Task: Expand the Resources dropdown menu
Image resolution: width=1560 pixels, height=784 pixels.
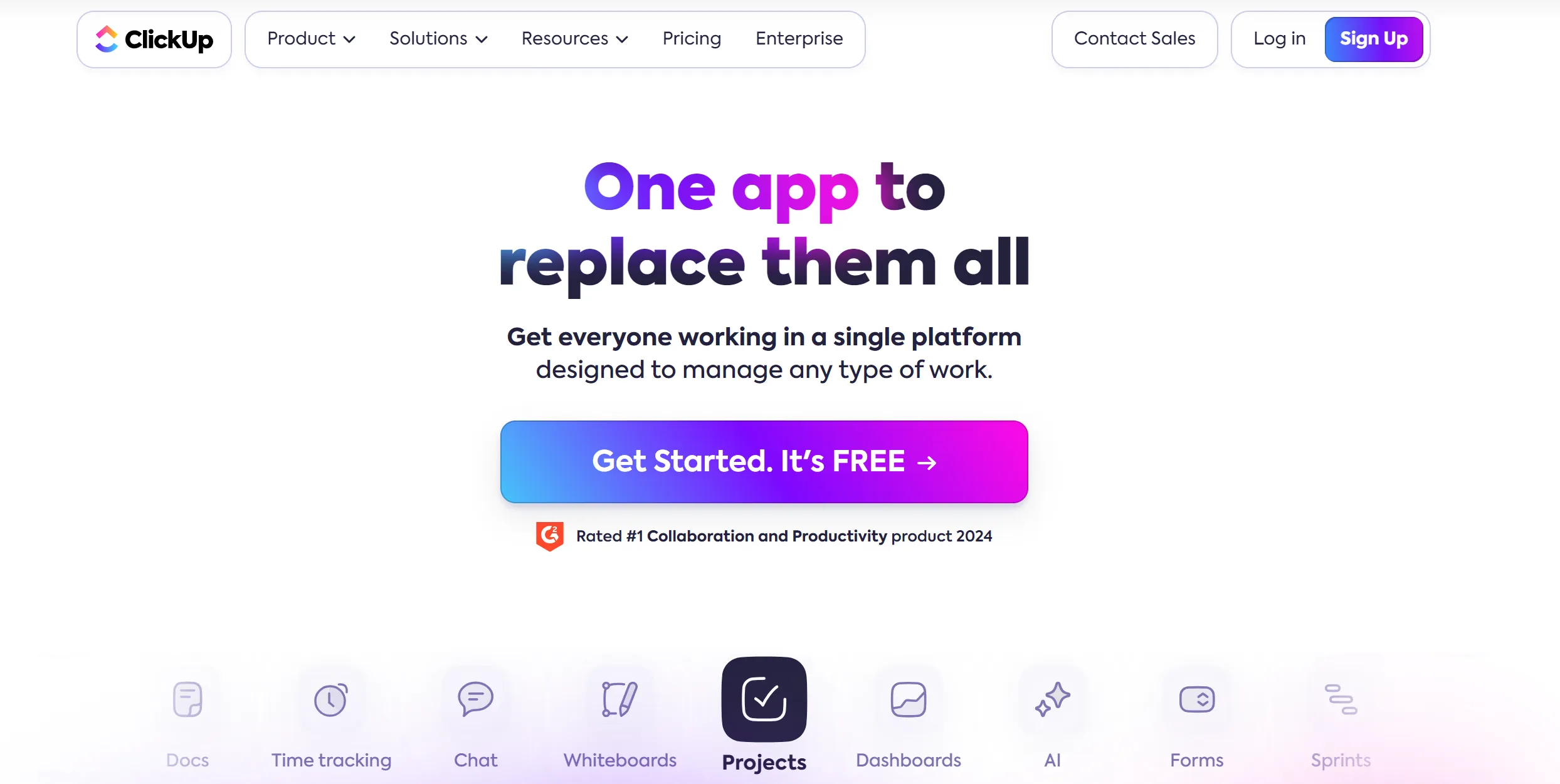Action: pyautogui.click(x=574, y=39)
